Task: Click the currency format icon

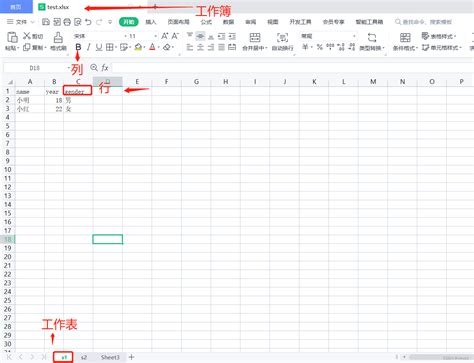Action: point(305,47)
